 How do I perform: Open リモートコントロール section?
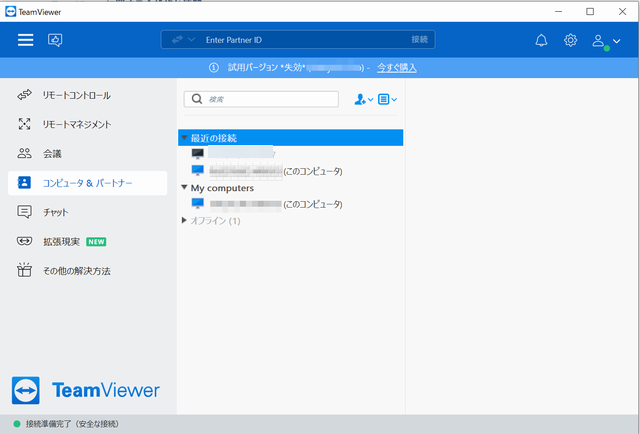tap(87, 95)
